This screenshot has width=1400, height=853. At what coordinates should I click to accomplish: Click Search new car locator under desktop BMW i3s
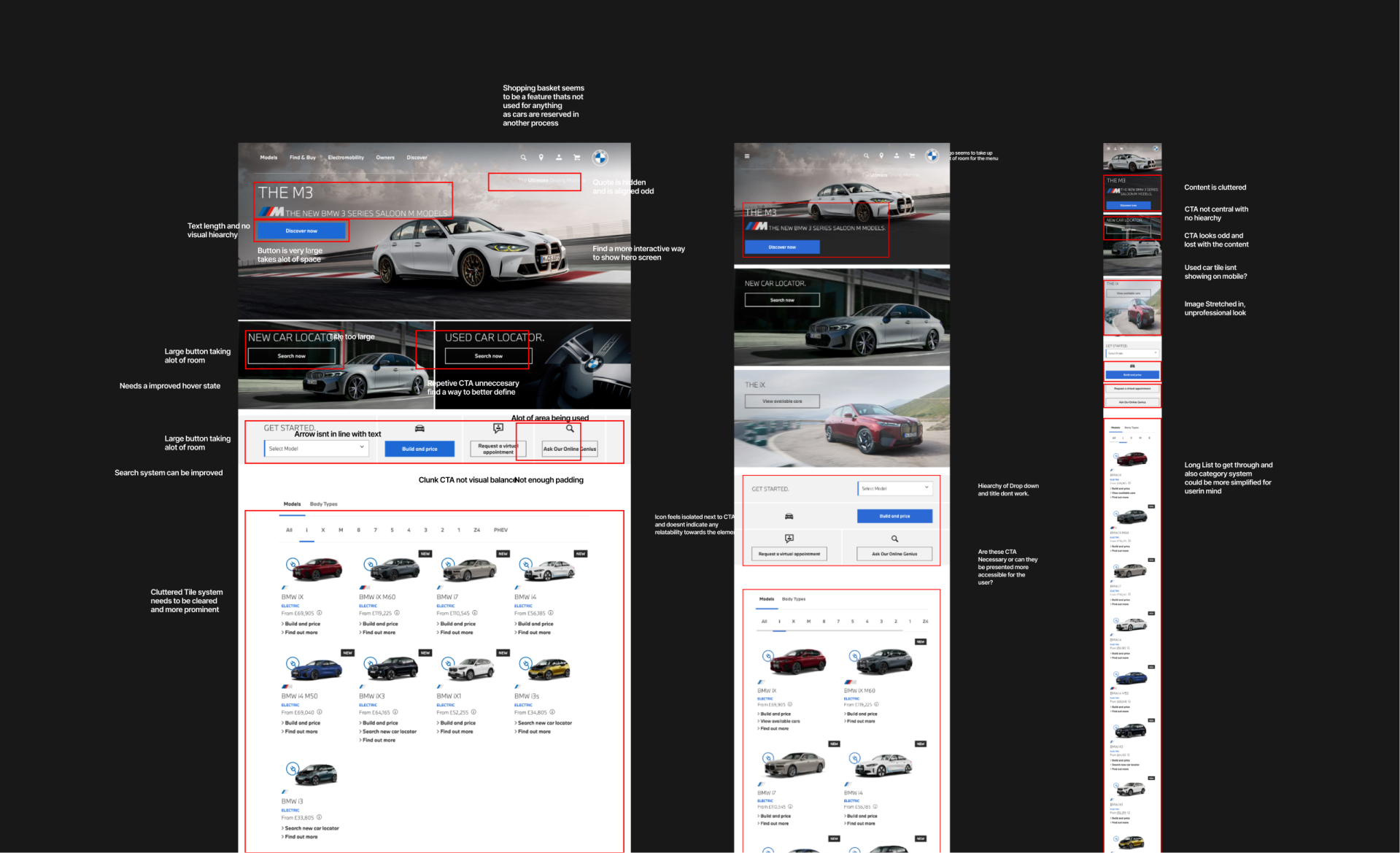[545, 723]
